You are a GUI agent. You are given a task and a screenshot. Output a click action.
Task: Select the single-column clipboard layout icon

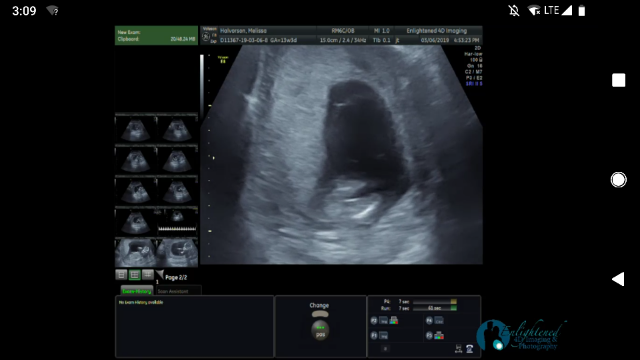(x=121, y=275)
